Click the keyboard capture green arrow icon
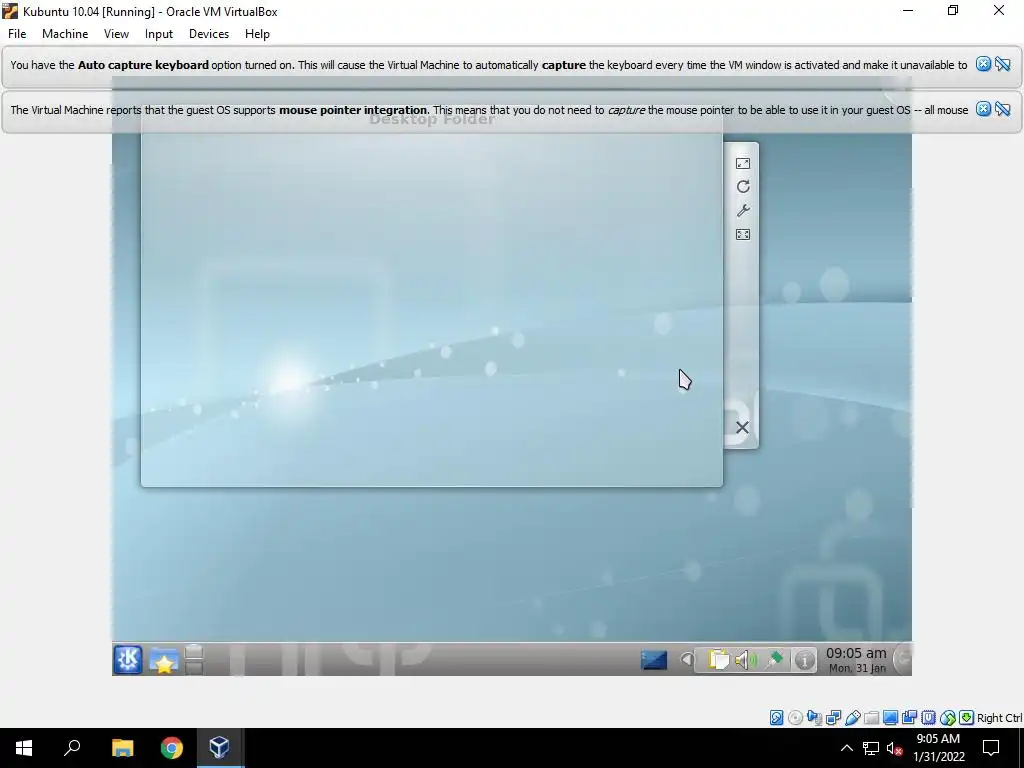1024x768 pixels. coord(967,718)
